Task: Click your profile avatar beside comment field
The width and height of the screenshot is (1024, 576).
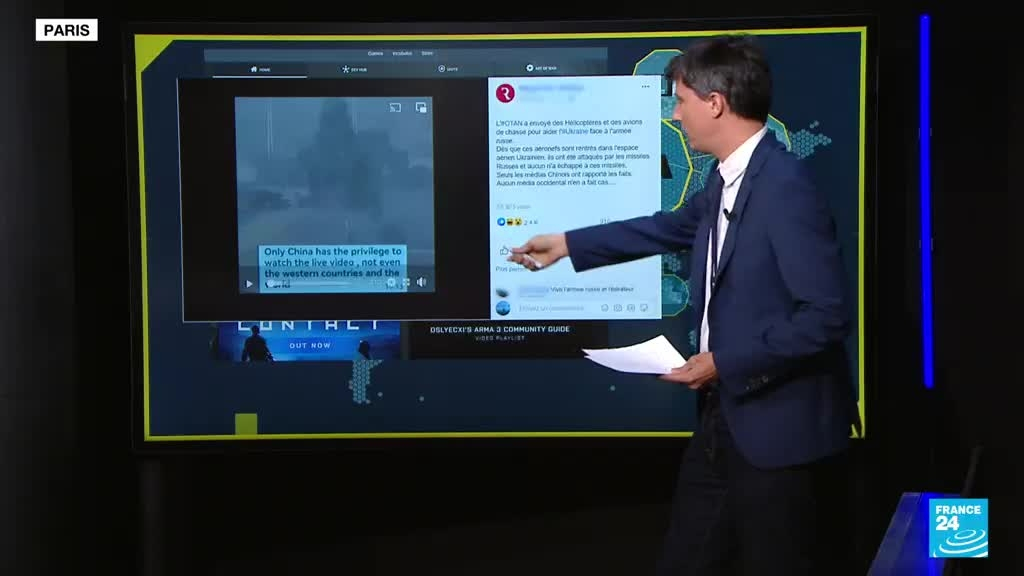Action: [x=503, y=308]
